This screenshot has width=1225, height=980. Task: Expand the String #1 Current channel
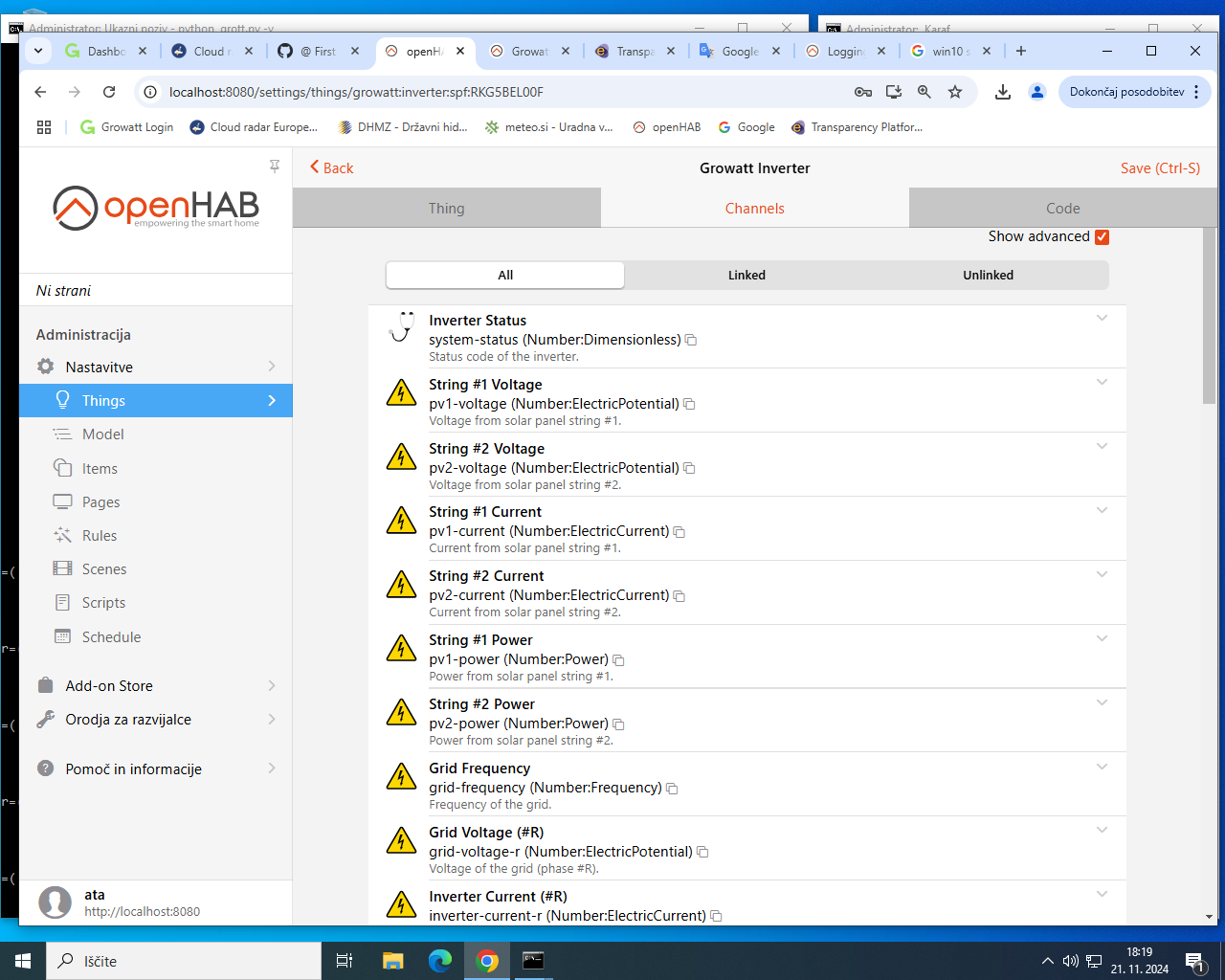click(1102, 510)
